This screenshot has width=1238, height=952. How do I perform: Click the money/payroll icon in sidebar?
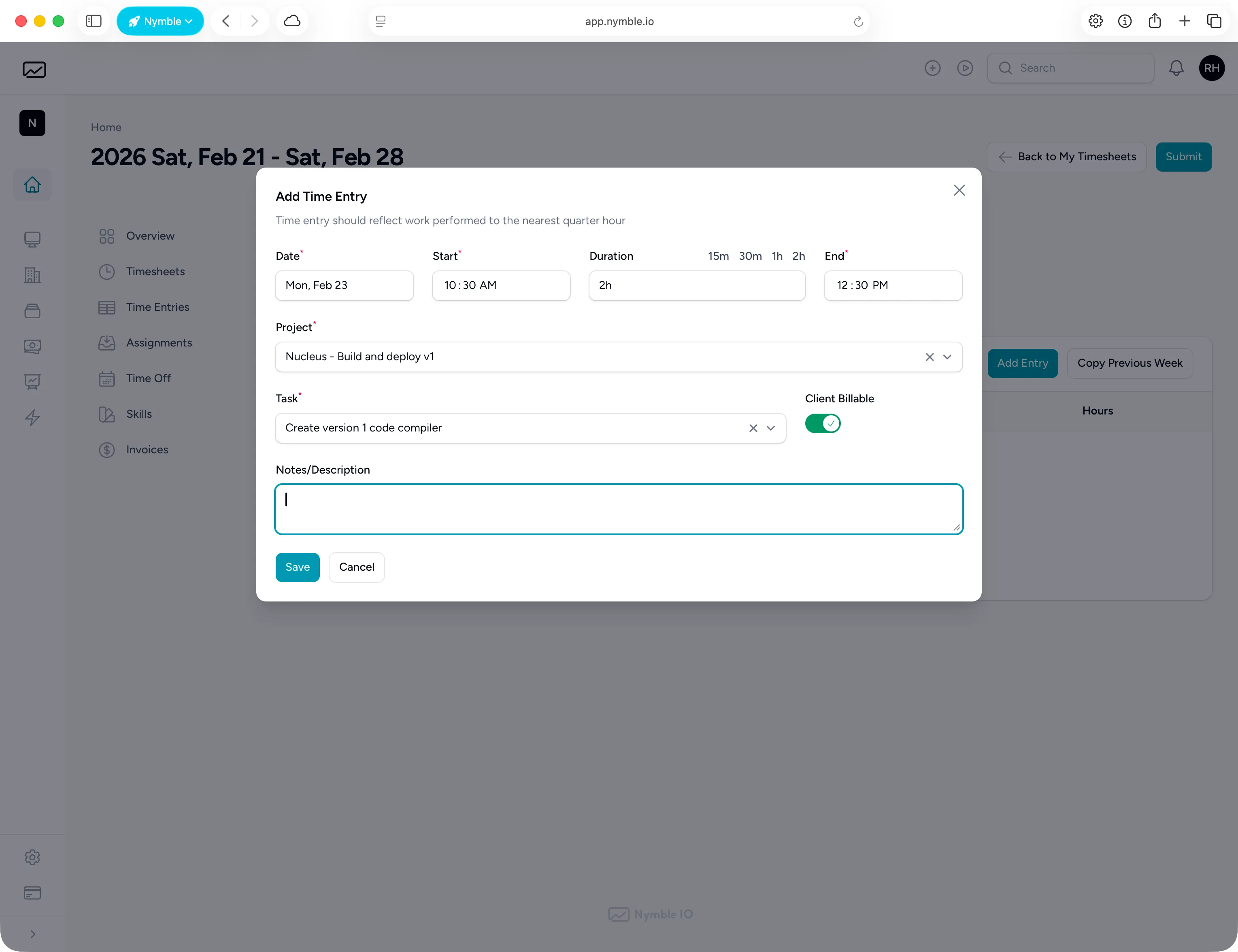pos(32,346)
